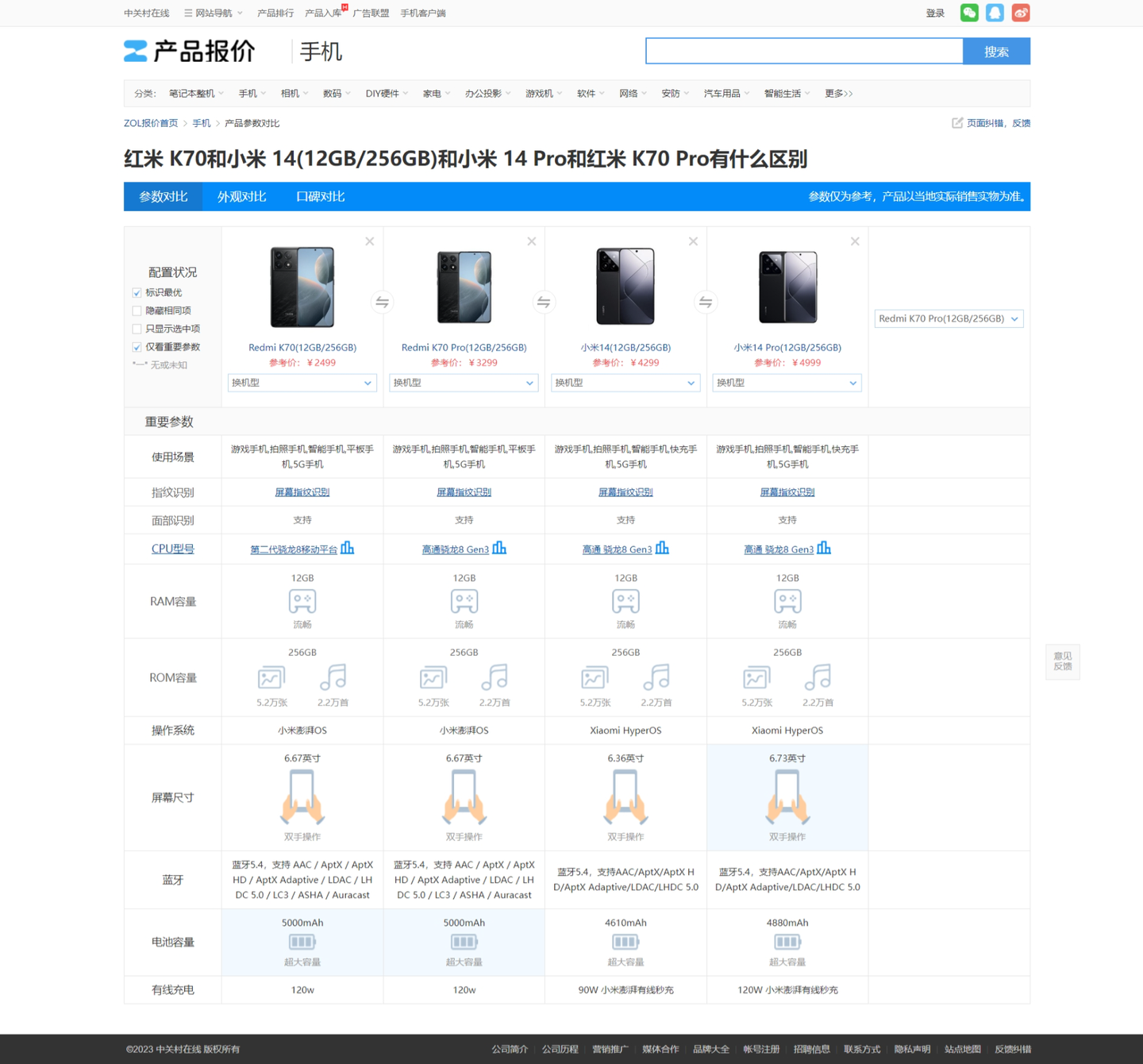Click swap icon between Redmi K70 and K70 Pro
This screenshot has width=1143, height=1064.
(383, 302)
